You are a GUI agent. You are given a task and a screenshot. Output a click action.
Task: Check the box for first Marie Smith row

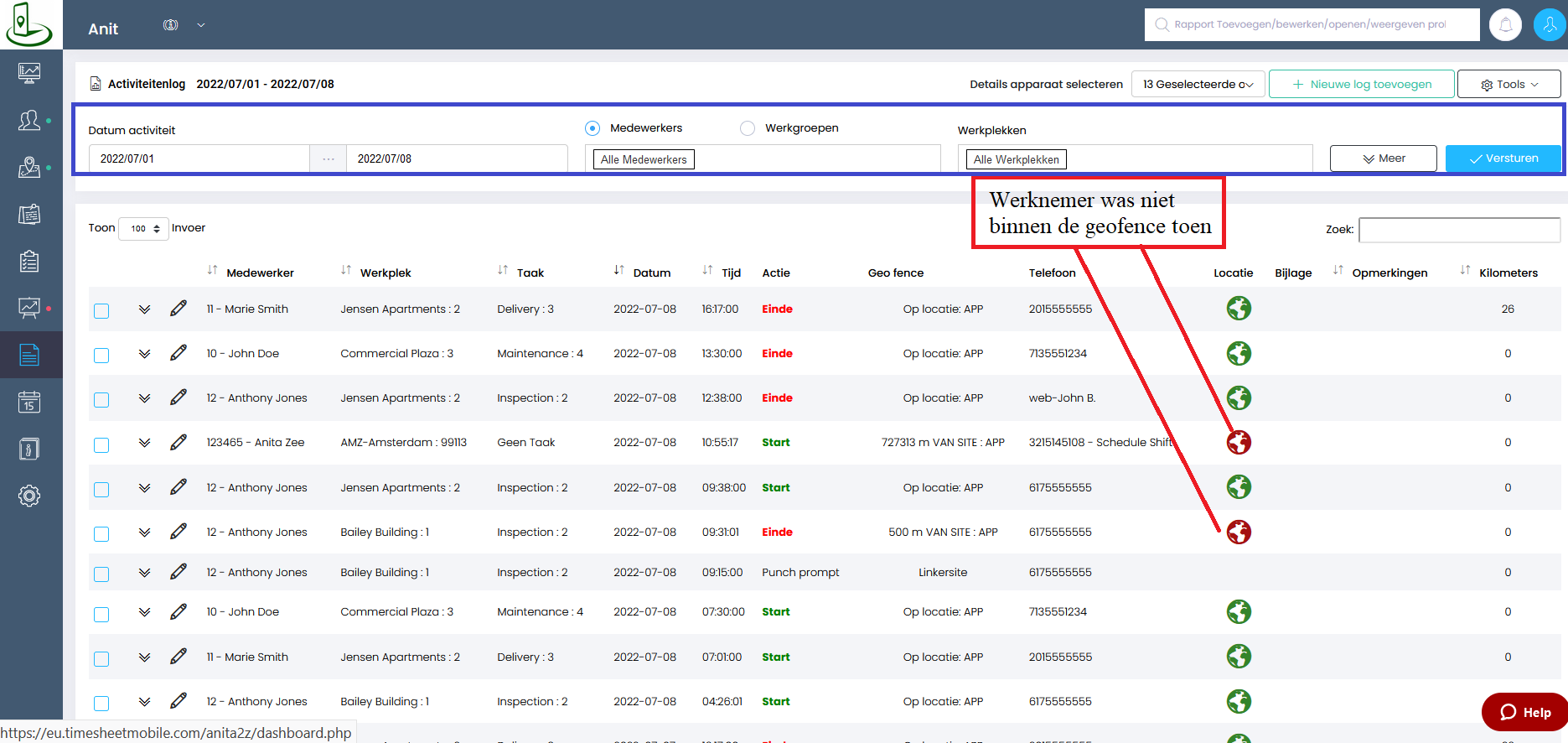[x=101, y=311]
